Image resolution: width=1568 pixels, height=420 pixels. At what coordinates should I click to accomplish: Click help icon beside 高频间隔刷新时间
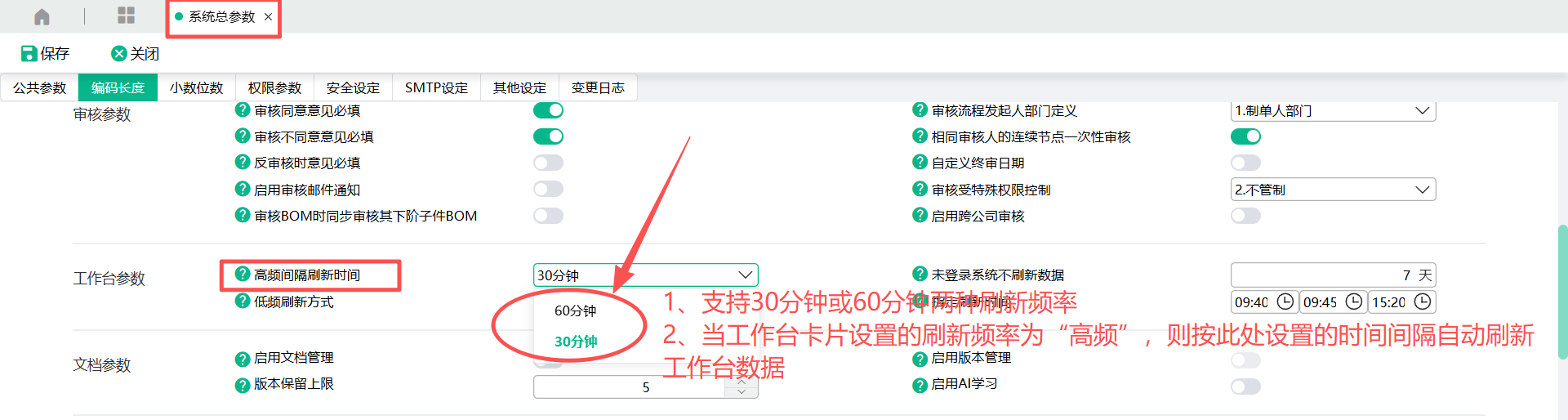pos(243,275)
